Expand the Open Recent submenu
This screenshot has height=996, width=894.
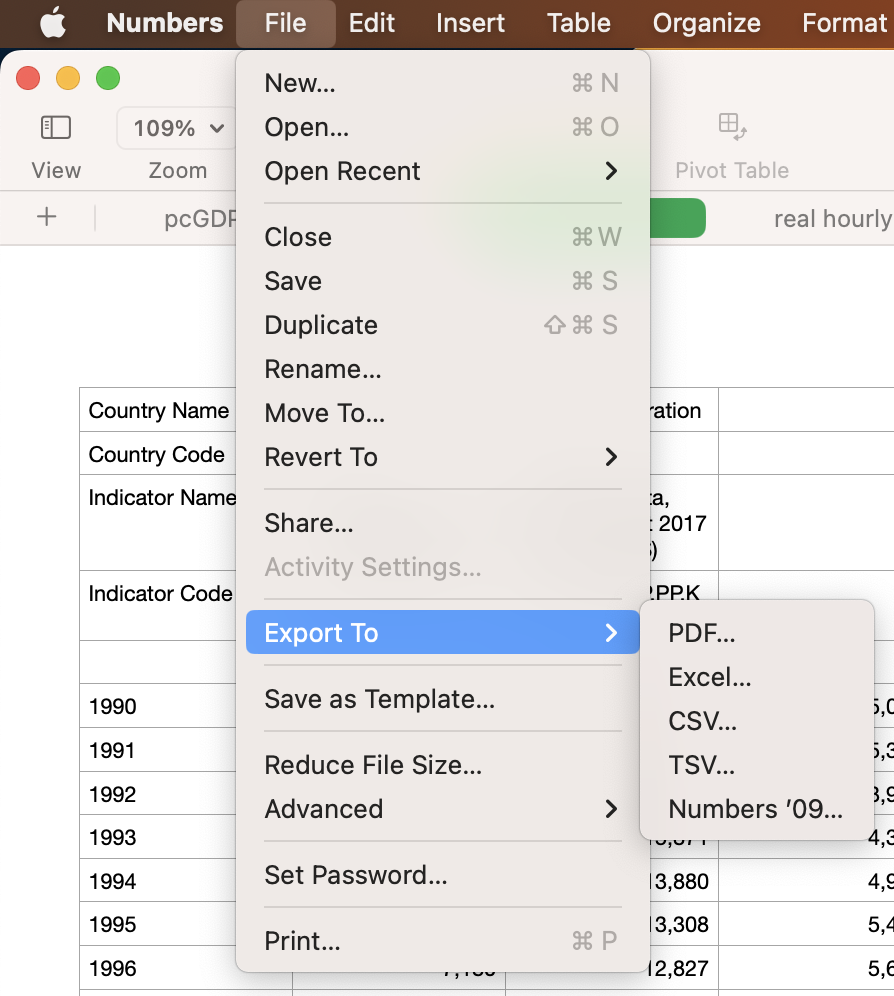pyautogui.click(x=341, y=171)
